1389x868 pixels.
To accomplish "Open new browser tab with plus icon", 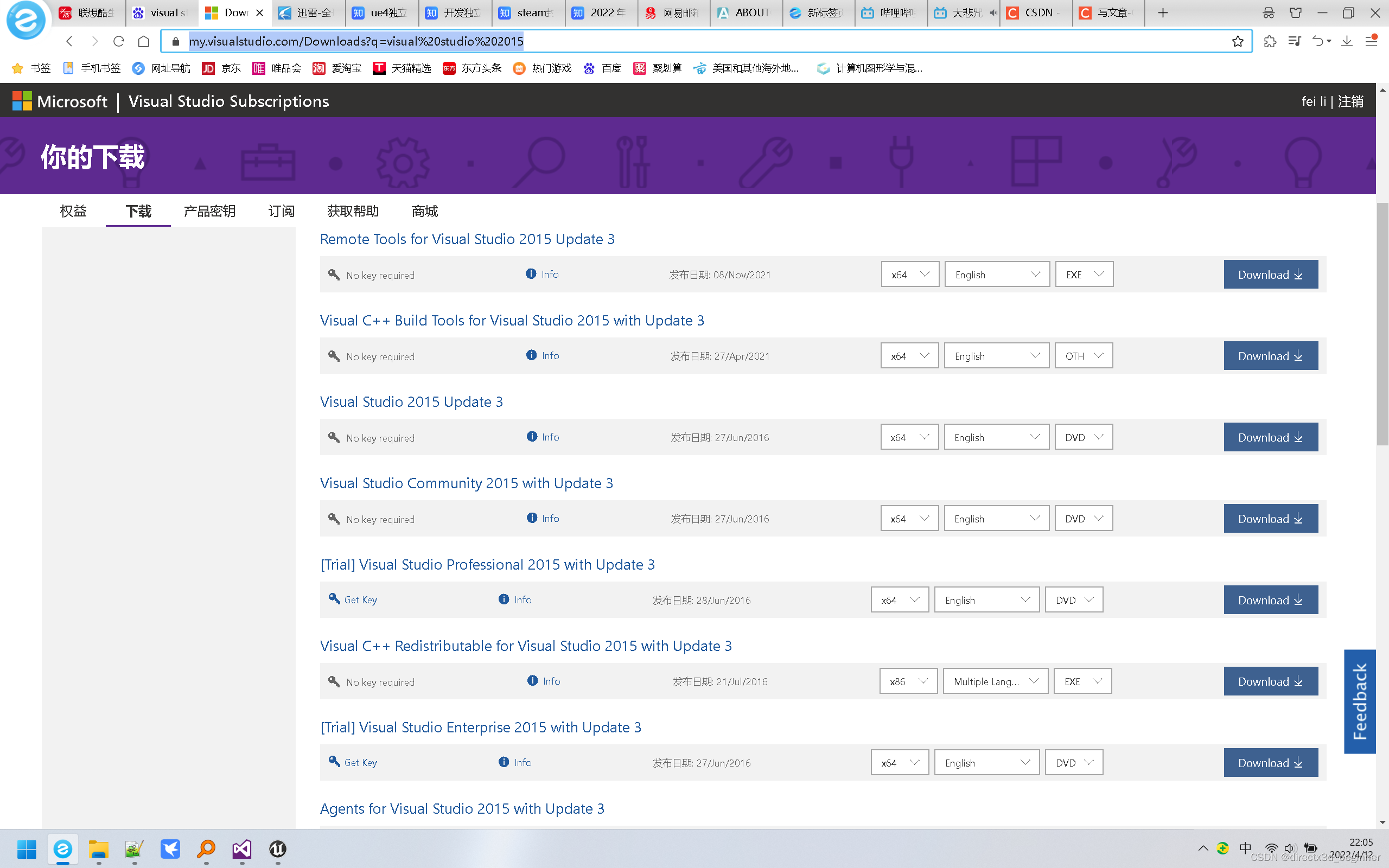I will pos(1163,12).
